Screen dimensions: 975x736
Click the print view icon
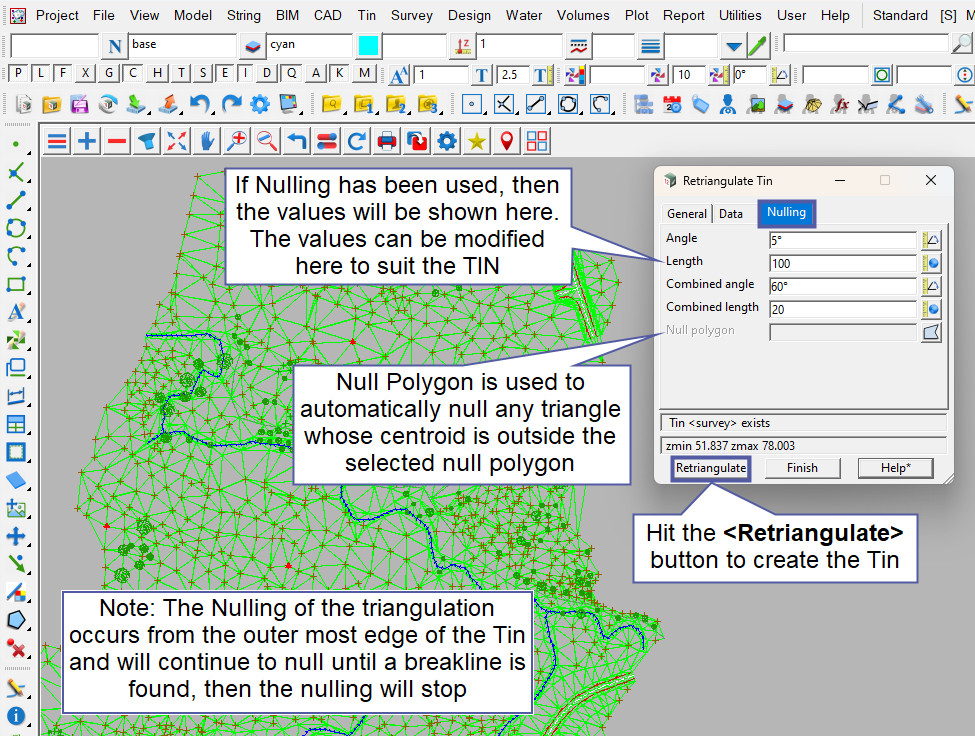click(387, 142)
